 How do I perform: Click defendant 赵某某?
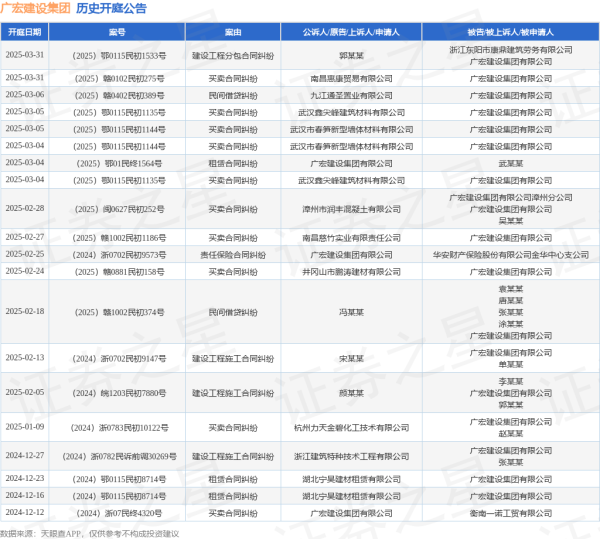point(510,434)
